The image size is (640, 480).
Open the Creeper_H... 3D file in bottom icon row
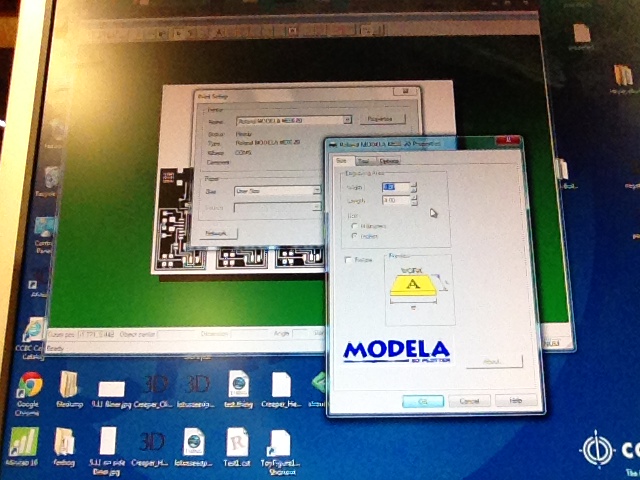(153, 442)
